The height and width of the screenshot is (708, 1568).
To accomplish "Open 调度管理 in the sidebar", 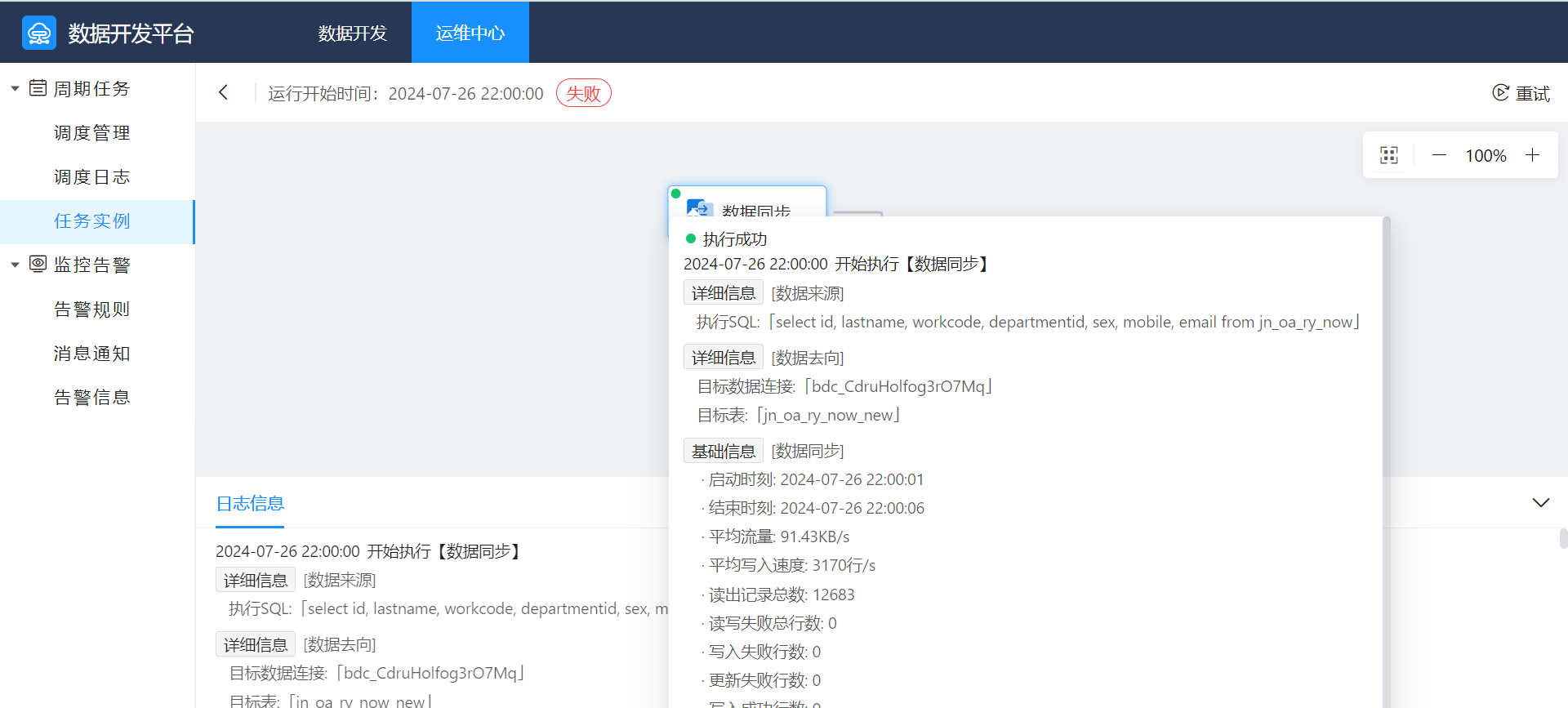I will click(x=91, y=133).
